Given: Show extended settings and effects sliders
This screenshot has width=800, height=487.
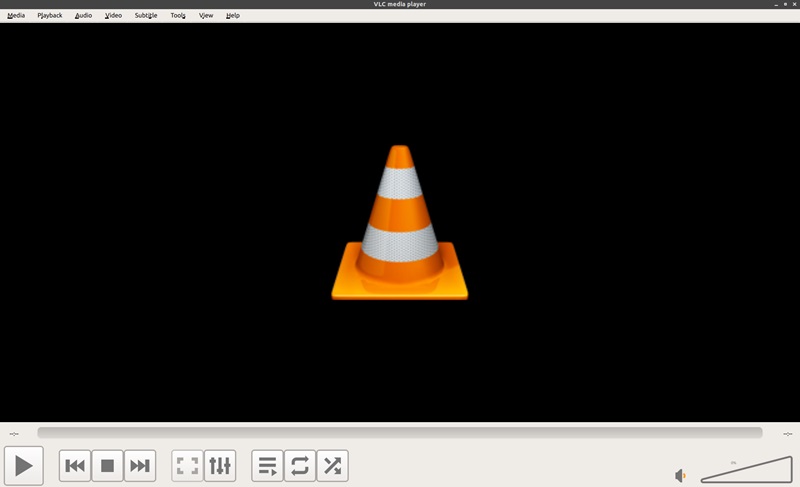Looking at the screenshot, I should pos(220,466).
